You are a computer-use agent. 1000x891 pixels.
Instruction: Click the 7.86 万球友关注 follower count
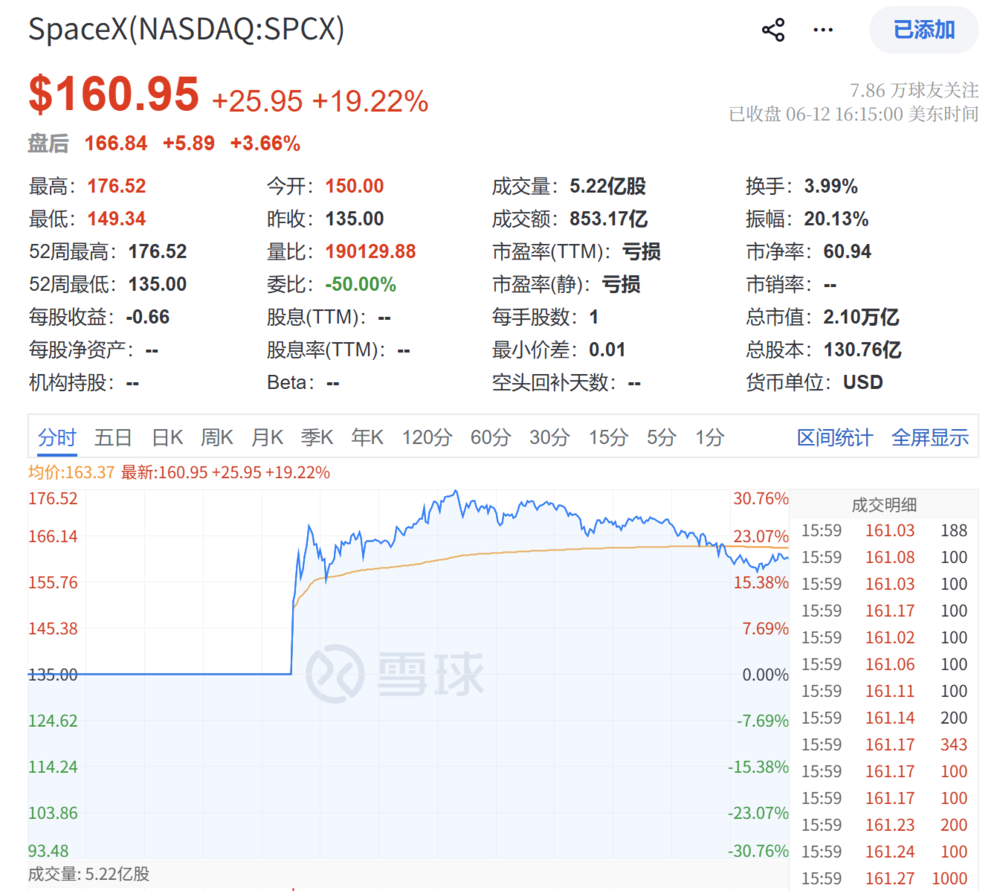914,90
